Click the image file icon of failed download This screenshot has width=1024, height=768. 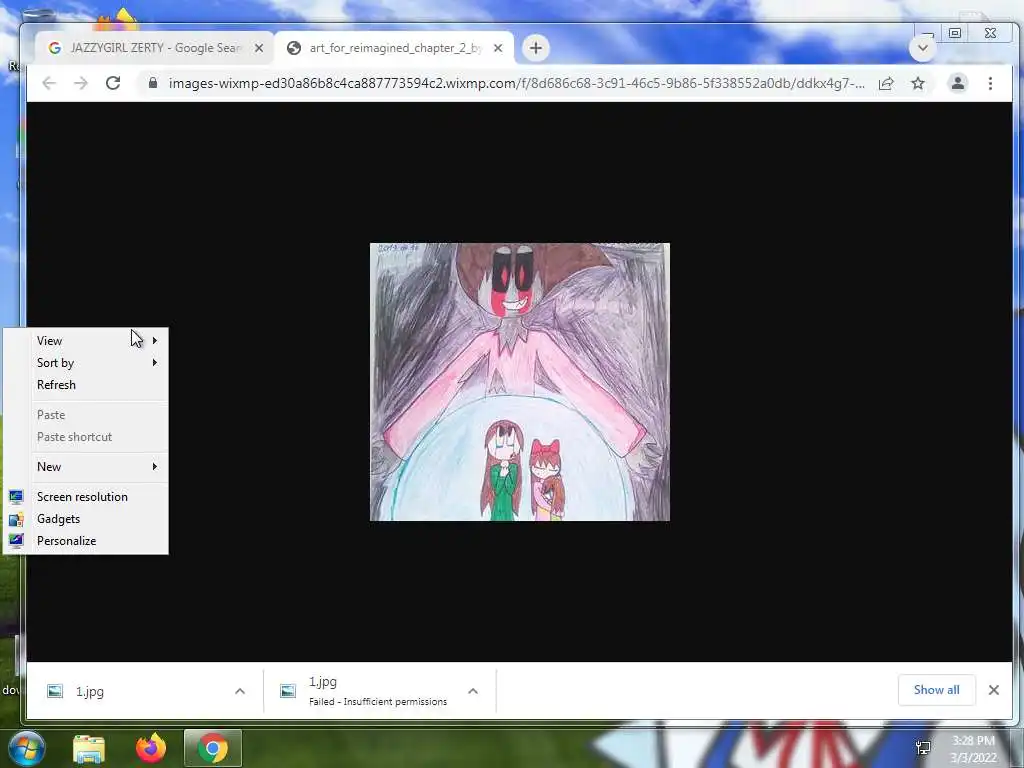click(288, 691)
